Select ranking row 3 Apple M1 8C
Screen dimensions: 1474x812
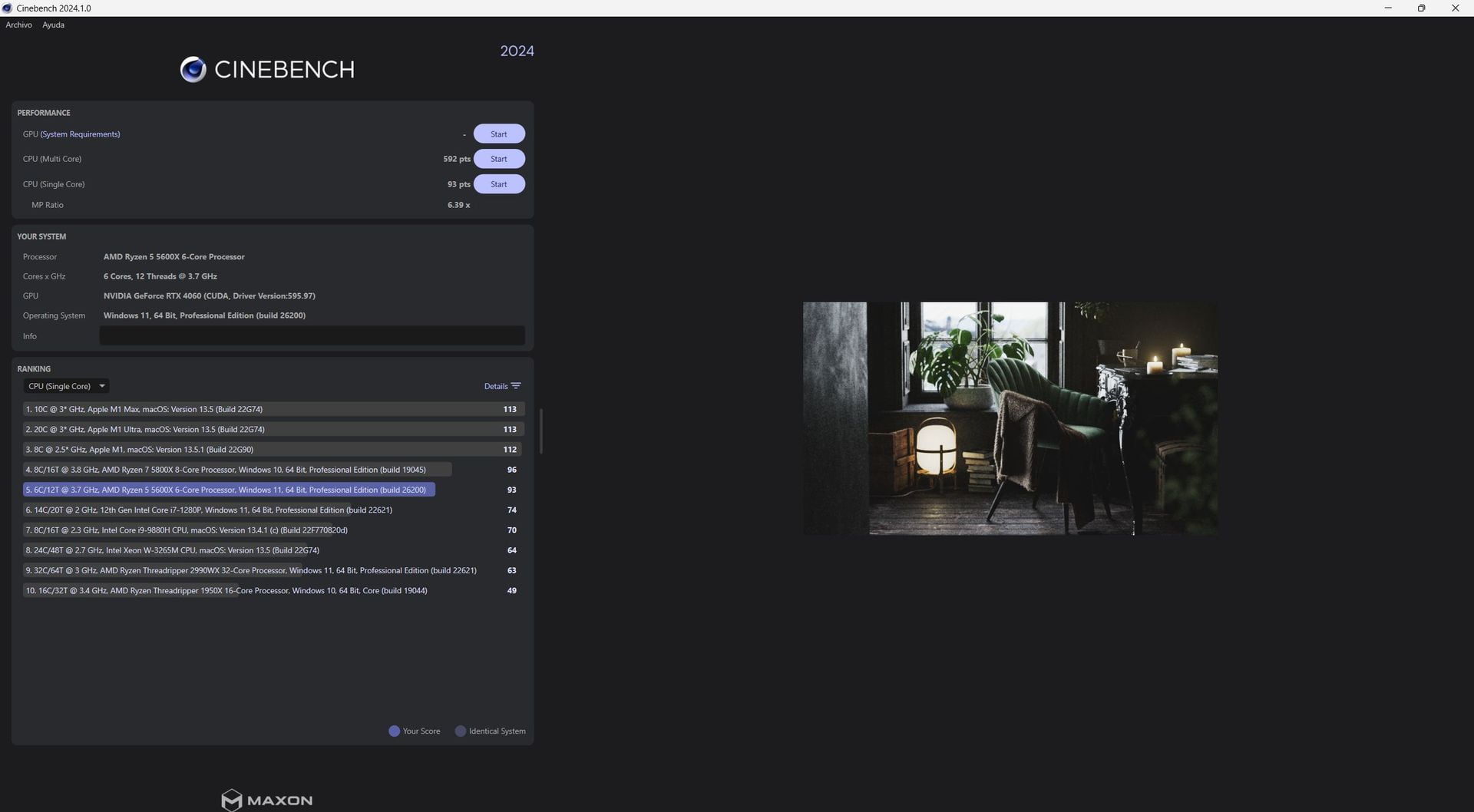(273, 449)
